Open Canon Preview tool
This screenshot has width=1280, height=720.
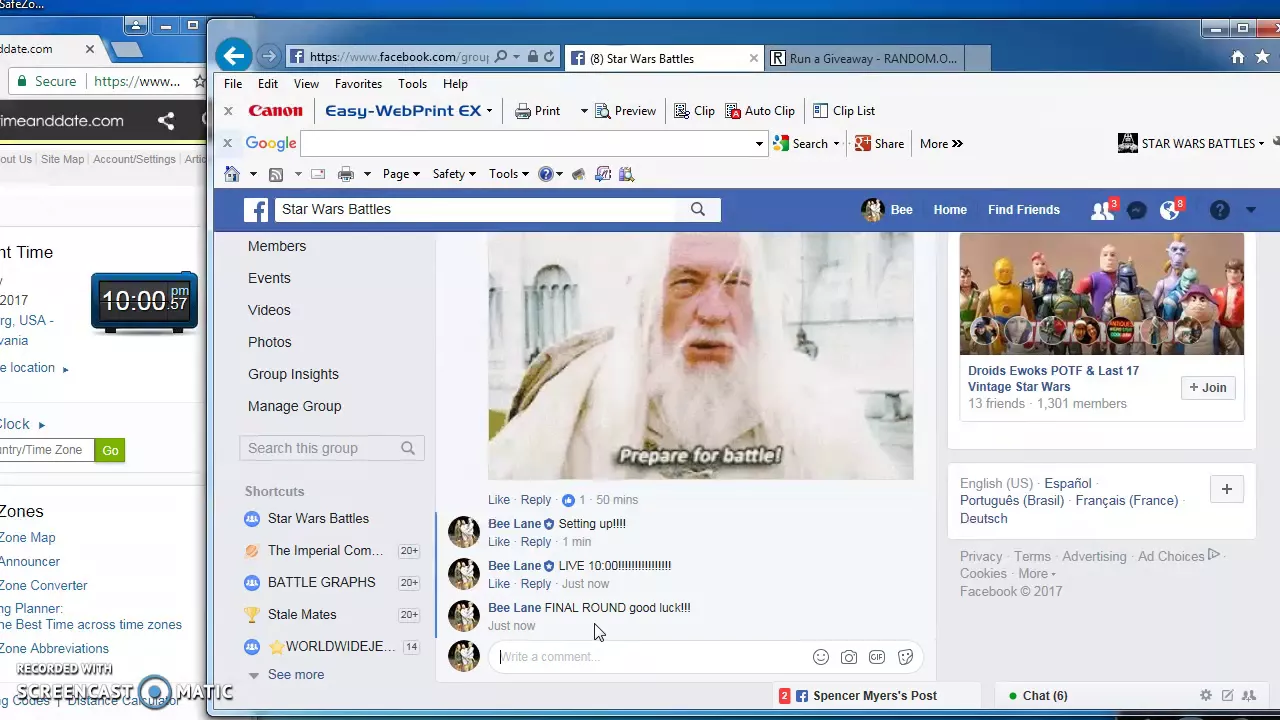click(x=626, y=111)
